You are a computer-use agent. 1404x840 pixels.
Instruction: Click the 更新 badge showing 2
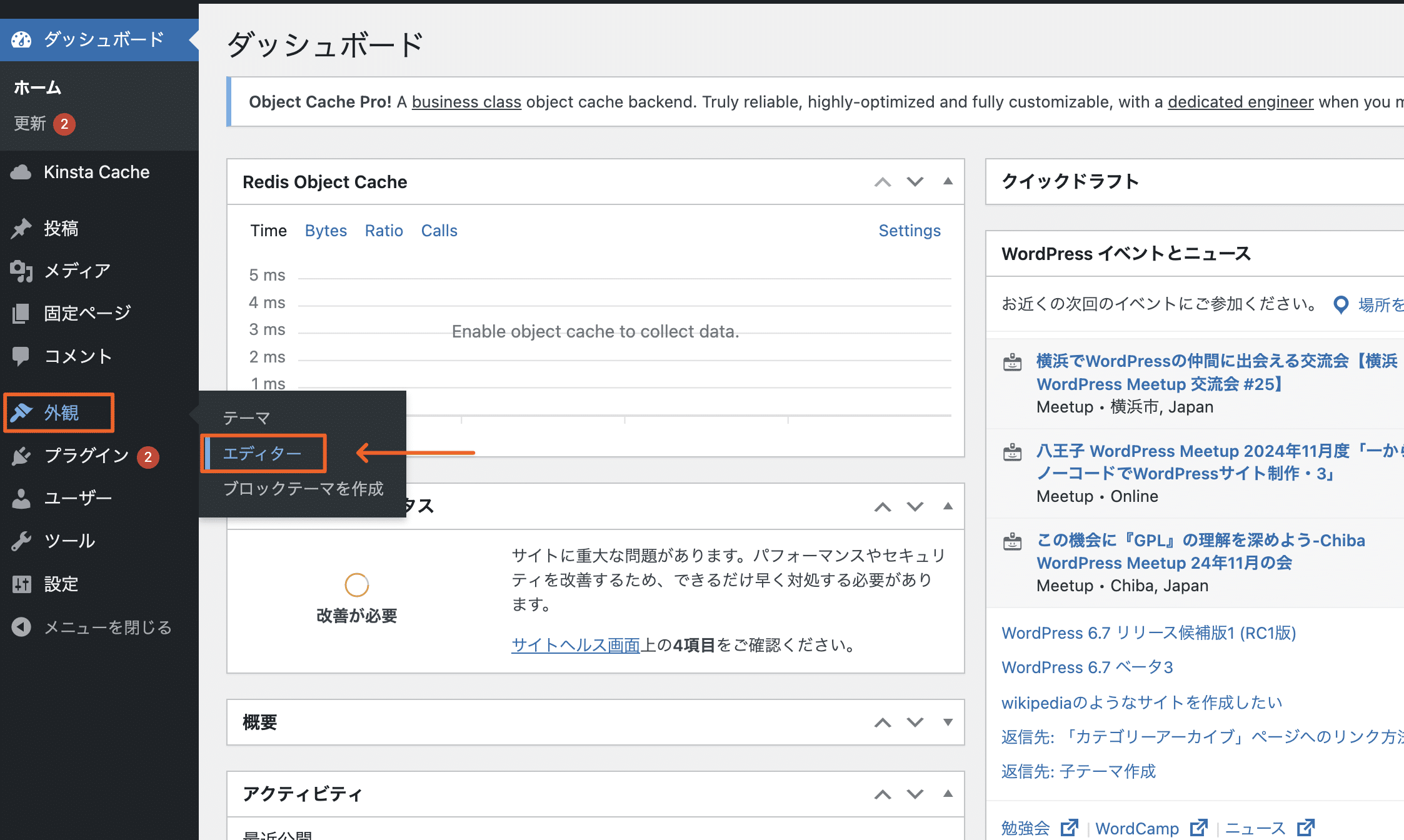click(65, 124)
